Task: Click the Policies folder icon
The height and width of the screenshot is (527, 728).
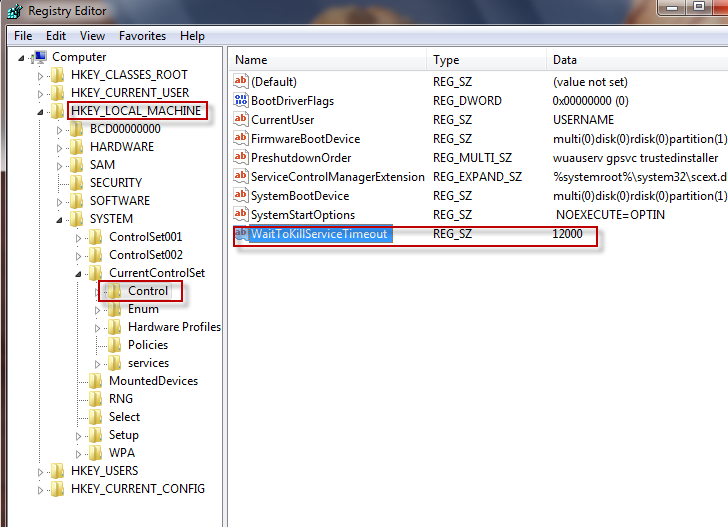Action: [x=115, y=345]
